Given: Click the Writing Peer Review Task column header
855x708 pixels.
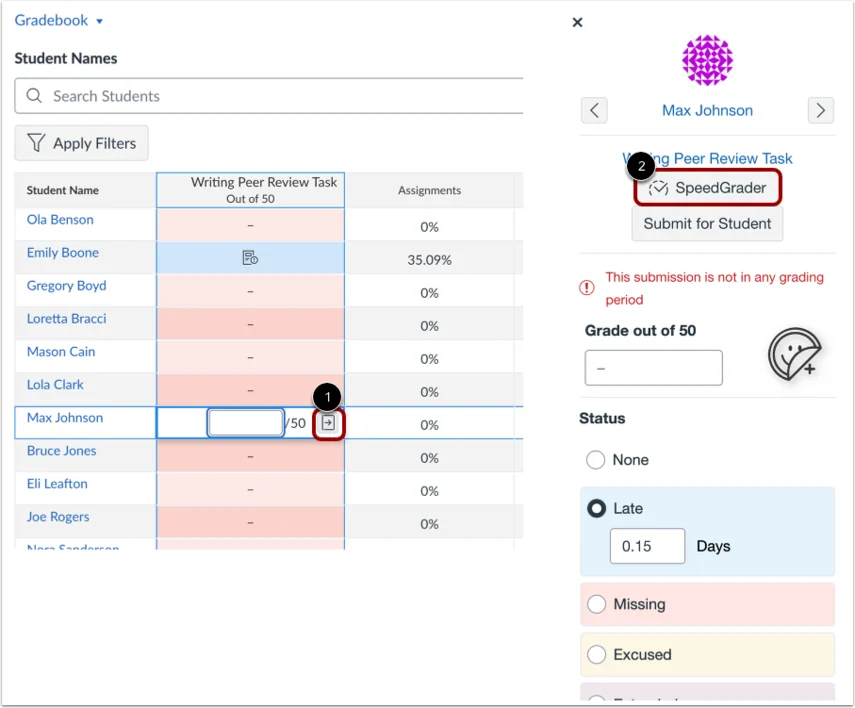Looking at the screenshot, I should click(250, 190).
